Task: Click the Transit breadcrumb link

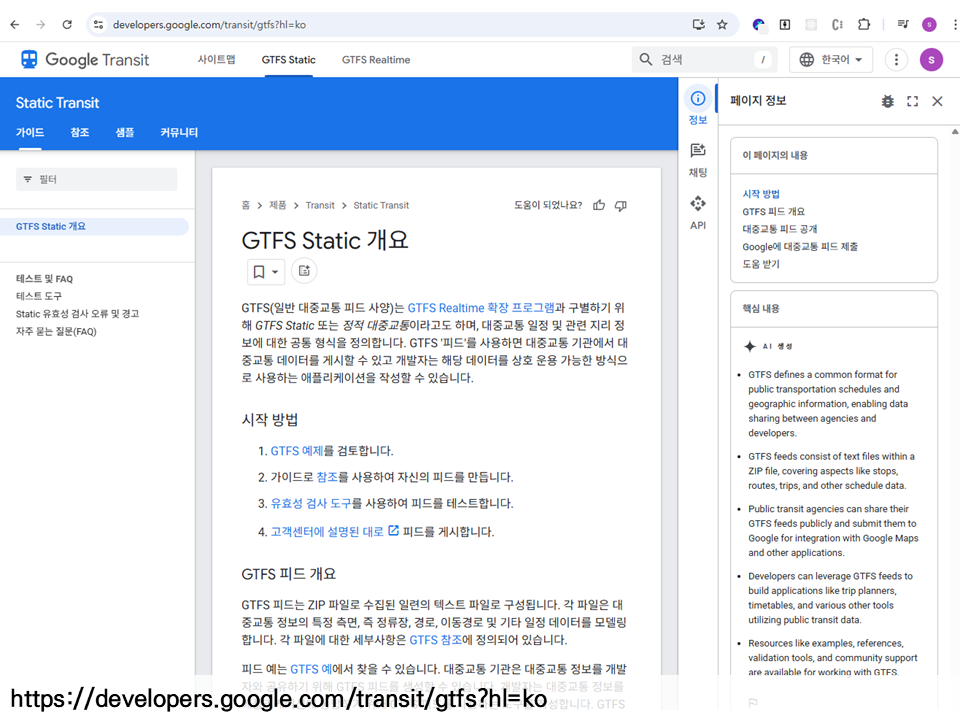Action: 320,205
